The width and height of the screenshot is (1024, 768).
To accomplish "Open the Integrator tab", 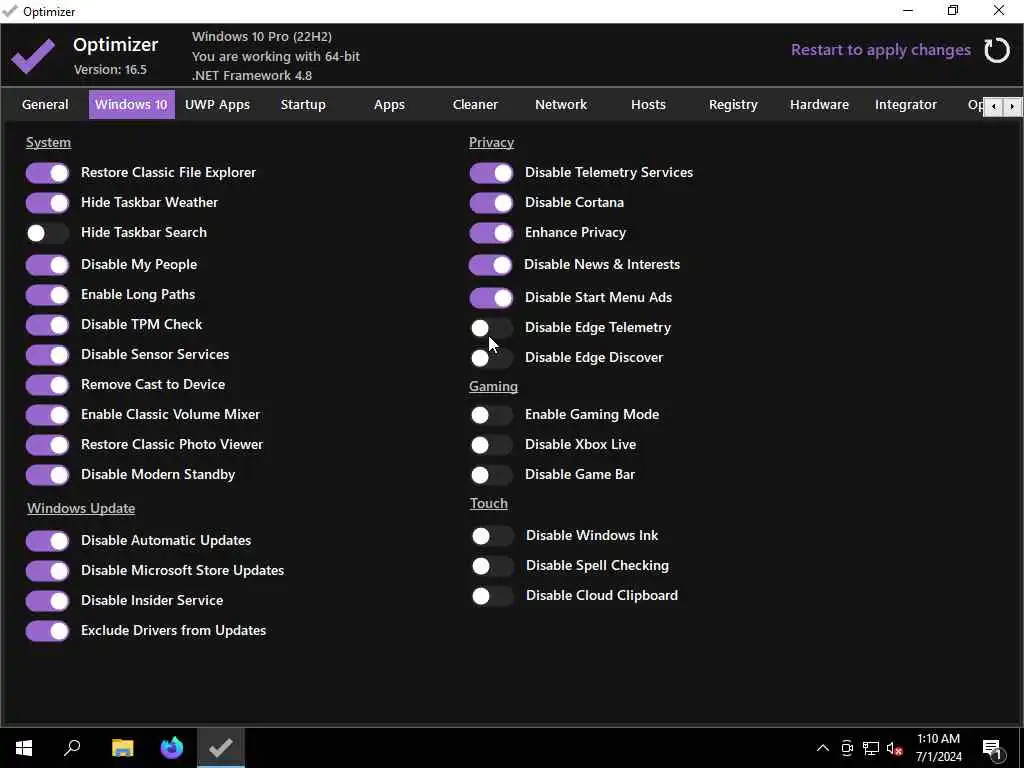I will click(906, 104).
